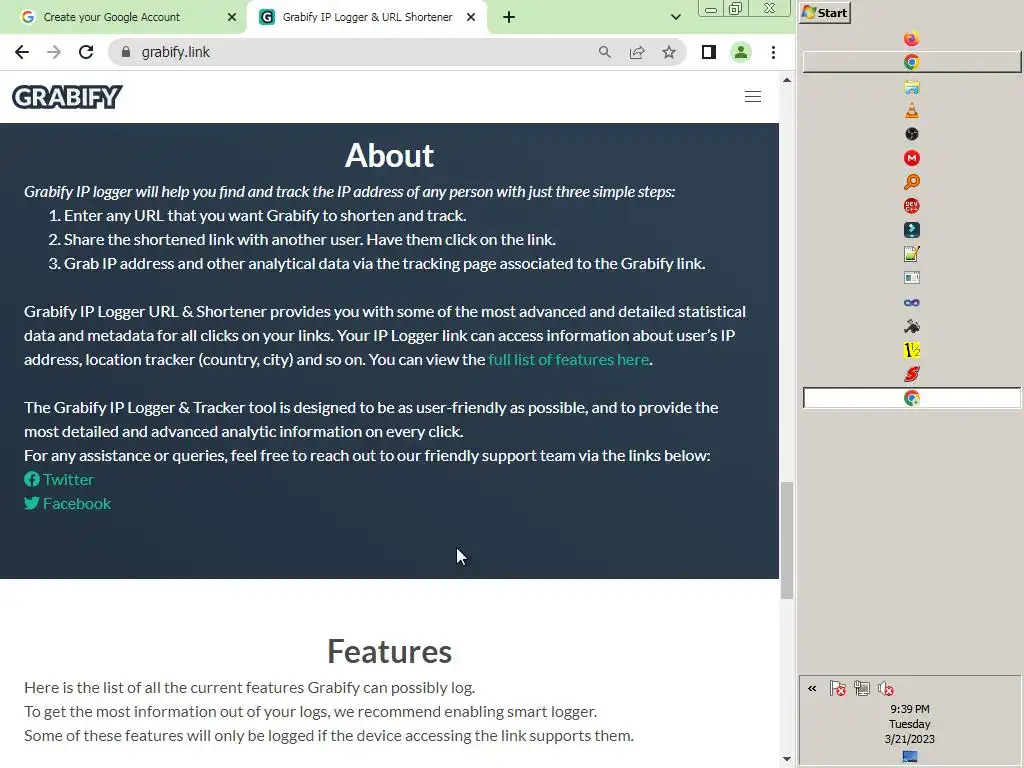Viewport: 1024px width, 768px height.
Task: Launch Dev-C++ from the taskbar
Action: 912,206
